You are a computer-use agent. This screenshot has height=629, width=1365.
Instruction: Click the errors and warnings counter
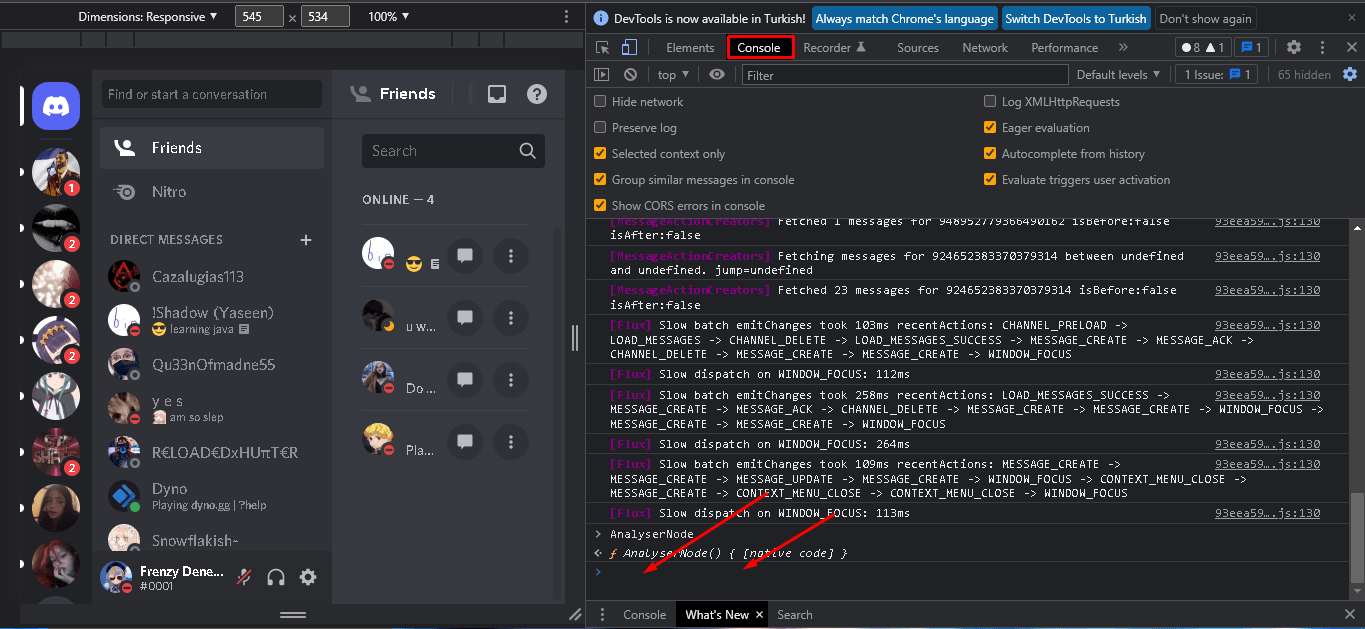(x=1202, y=47)
